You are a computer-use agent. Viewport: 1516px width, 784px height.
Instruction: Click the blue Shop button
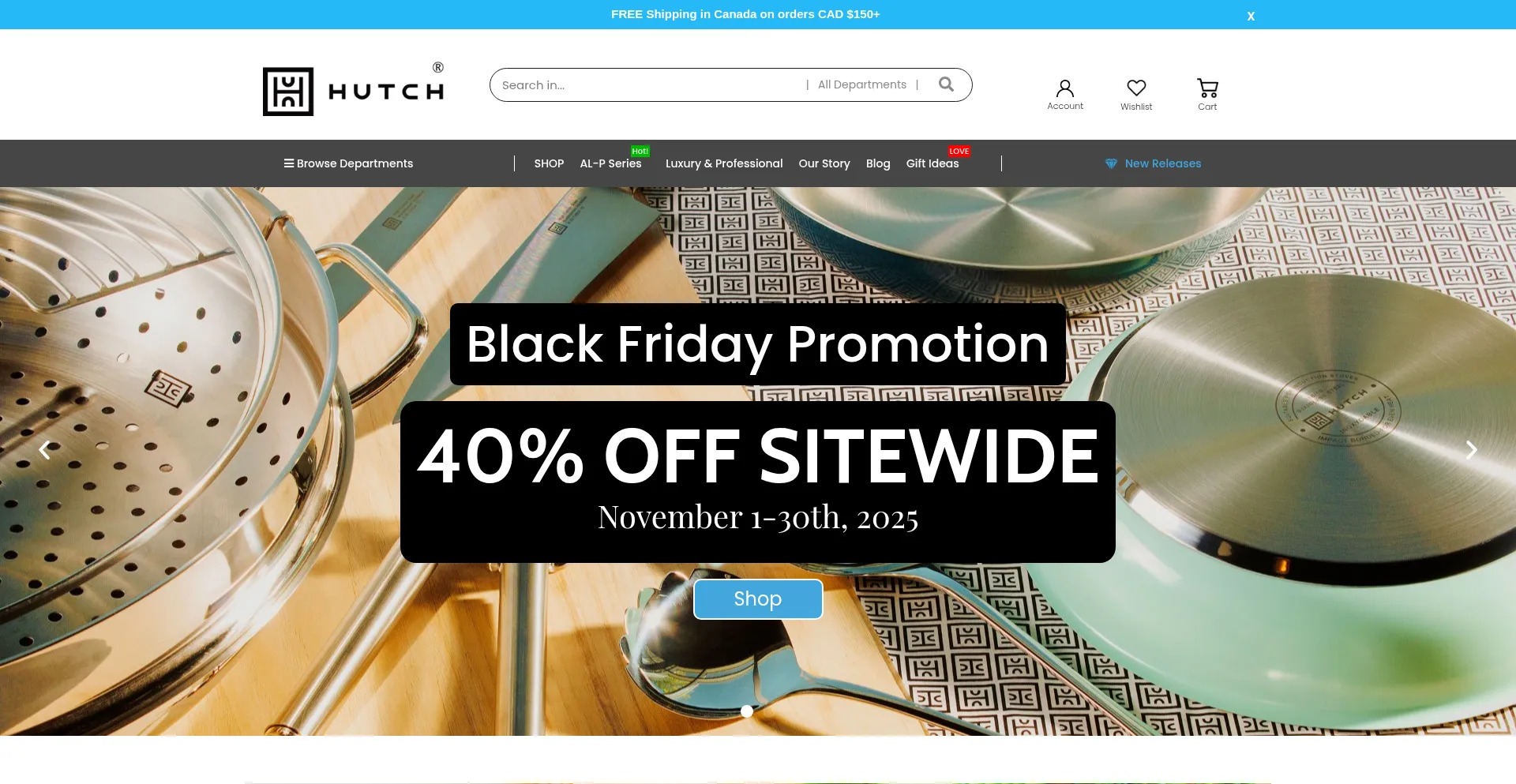(x=758, y=599)
